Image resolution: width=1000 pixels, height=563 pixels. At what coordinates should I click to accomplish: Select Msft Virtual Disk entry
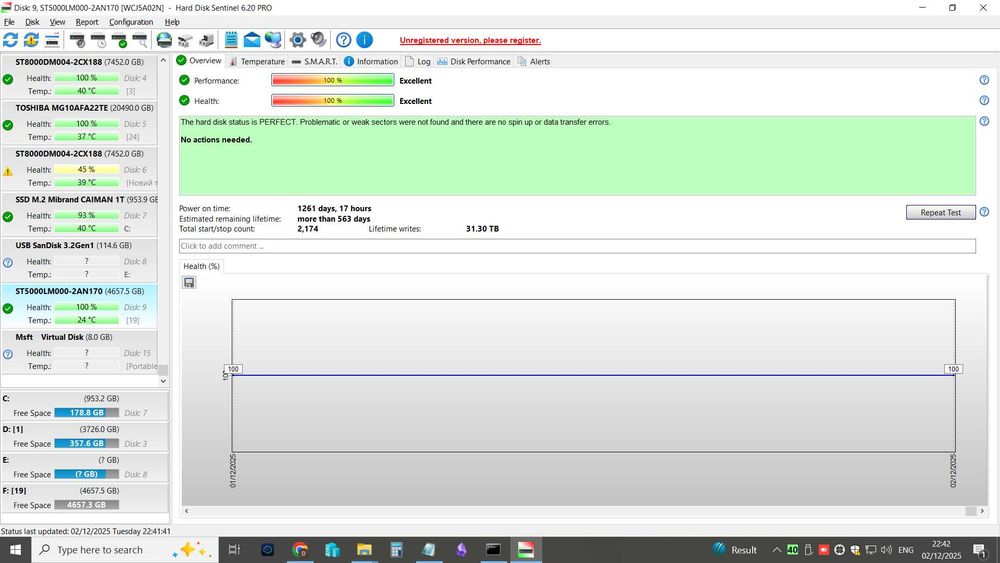[79, 352]
